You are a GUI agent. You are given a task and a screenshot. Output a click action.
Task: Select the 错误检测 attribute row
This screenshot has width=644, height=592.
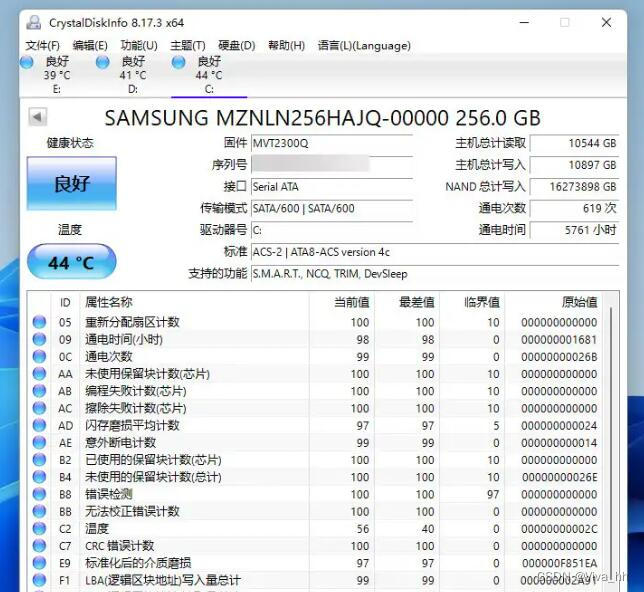pos(316,494)
